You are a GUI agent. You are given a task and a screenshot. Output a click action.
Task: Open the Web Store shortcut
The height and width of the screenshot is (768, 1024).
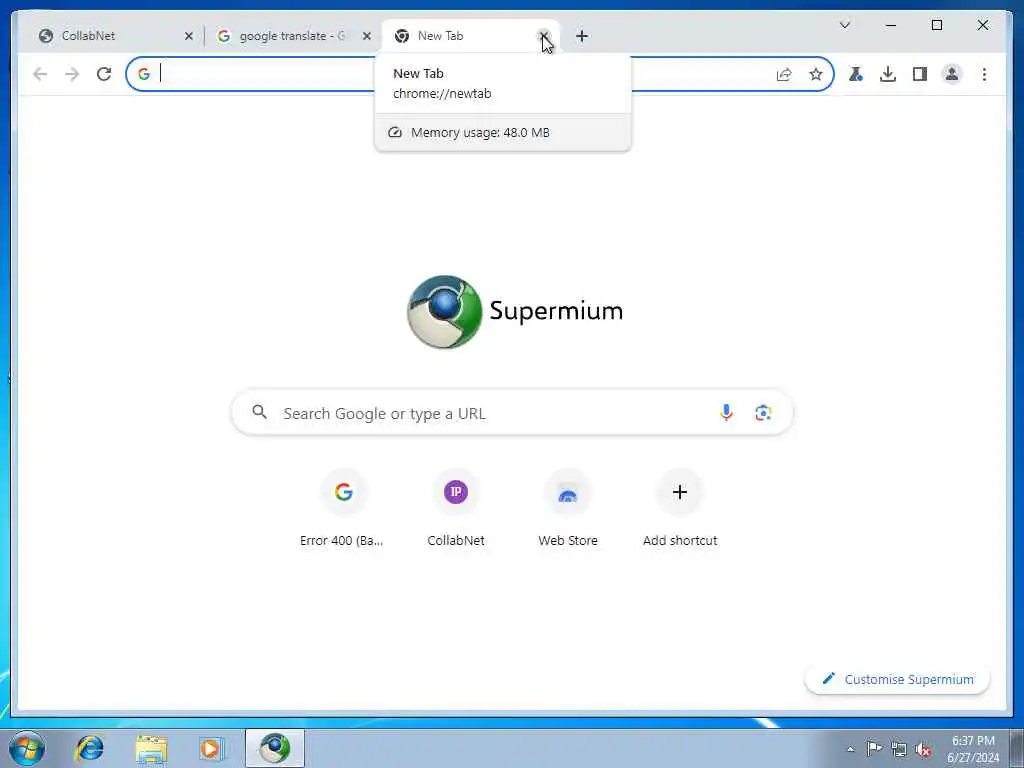tap(568, 508)
